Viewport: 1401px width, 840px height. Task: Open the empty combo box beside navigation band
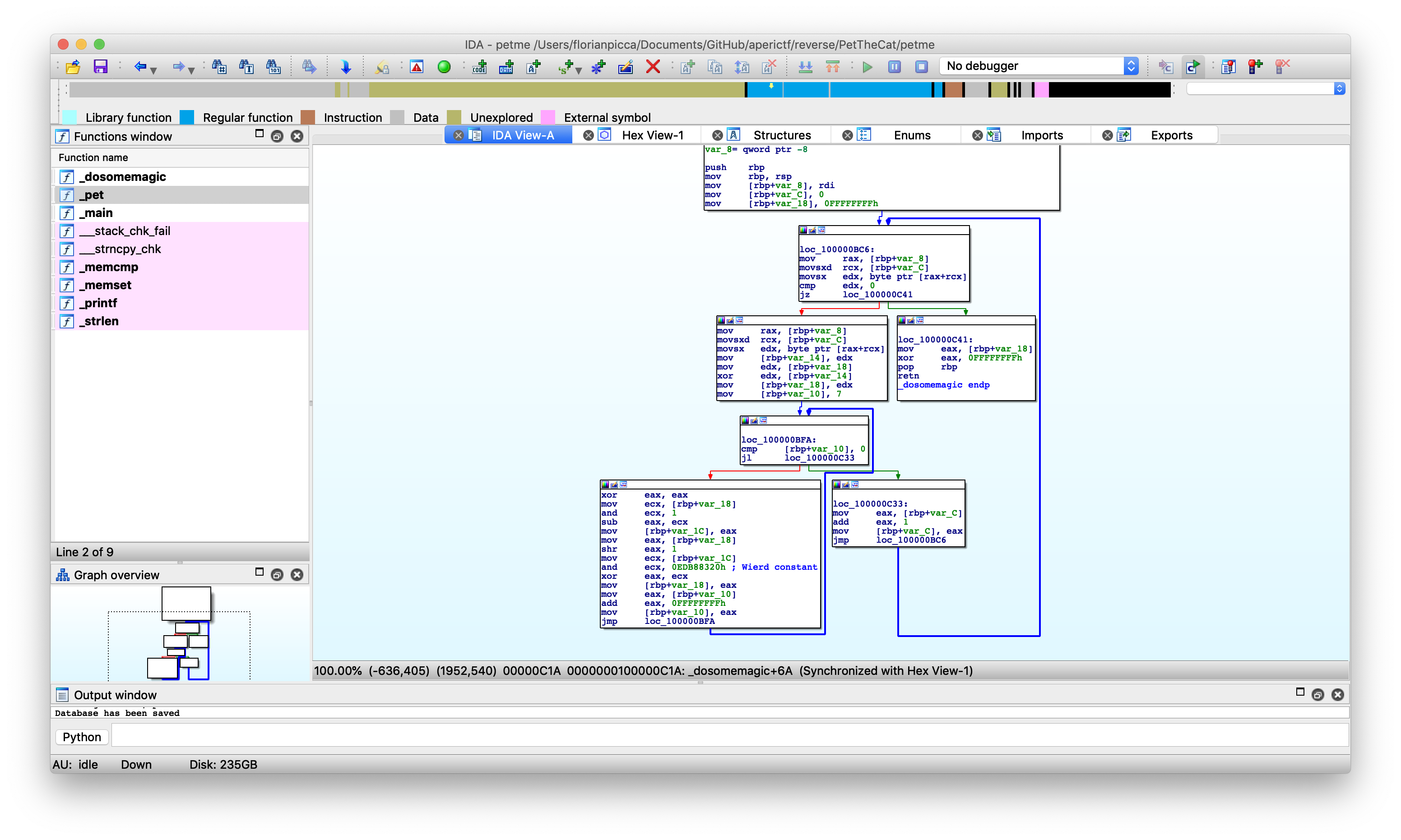pyautogui.click(x=1266, y=88)
